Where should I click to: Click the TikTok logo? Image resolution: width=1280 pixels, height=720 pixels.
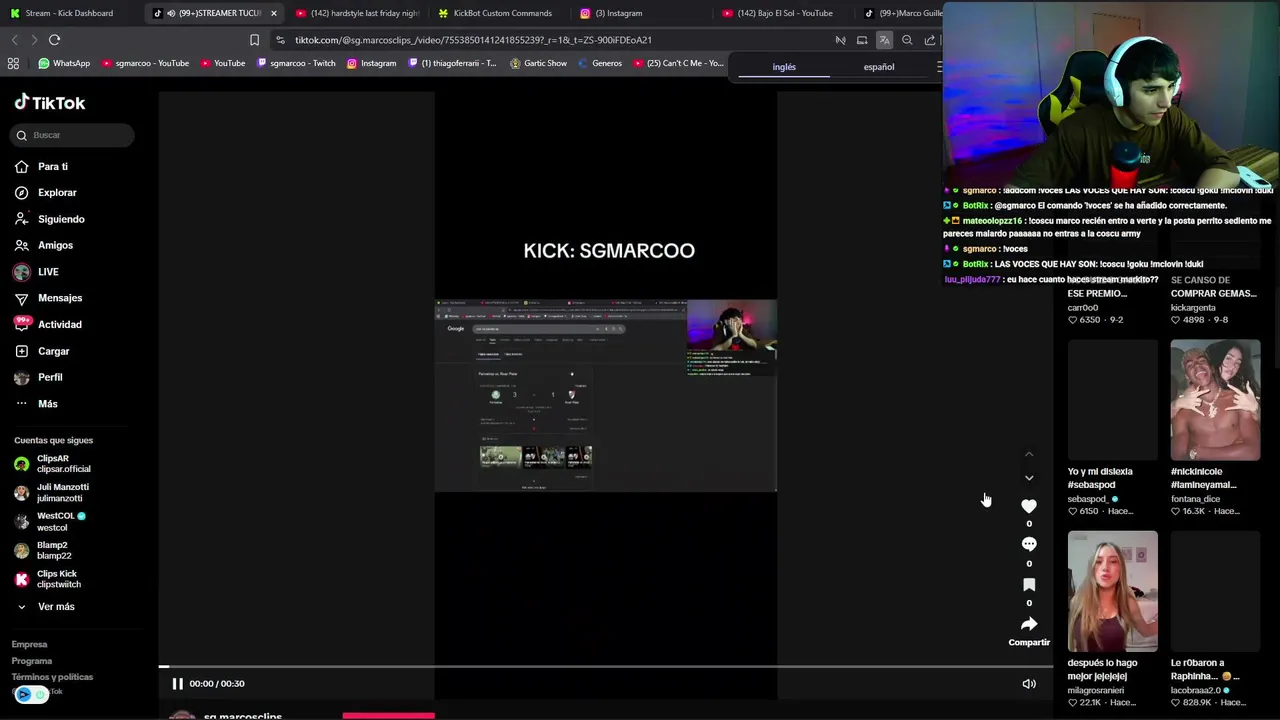(x=50, y=102)
